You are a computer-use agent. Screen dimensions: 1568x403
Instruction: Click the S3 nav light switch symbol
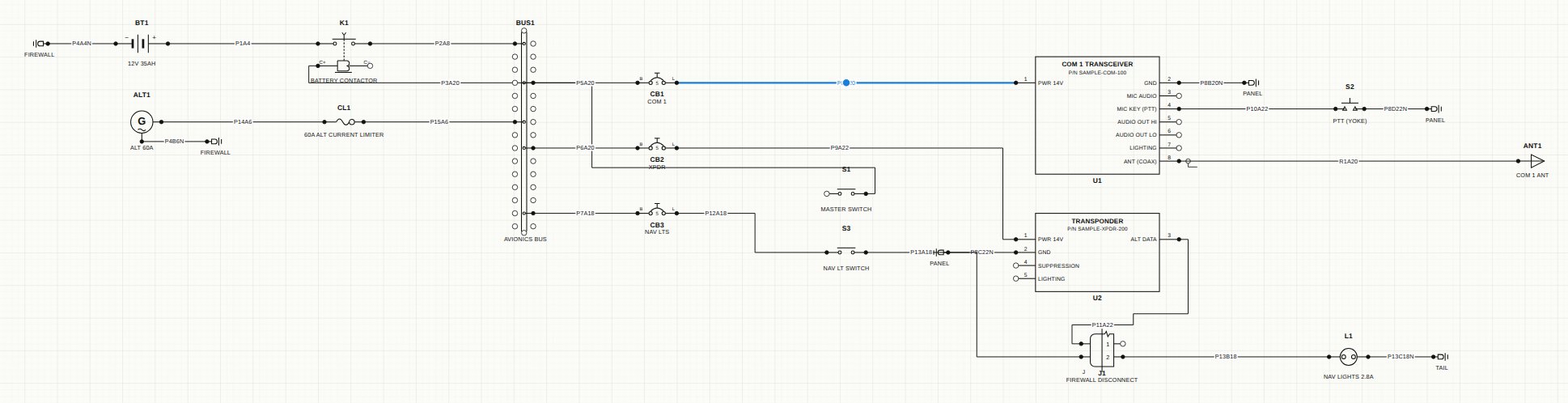pos(846,252)
